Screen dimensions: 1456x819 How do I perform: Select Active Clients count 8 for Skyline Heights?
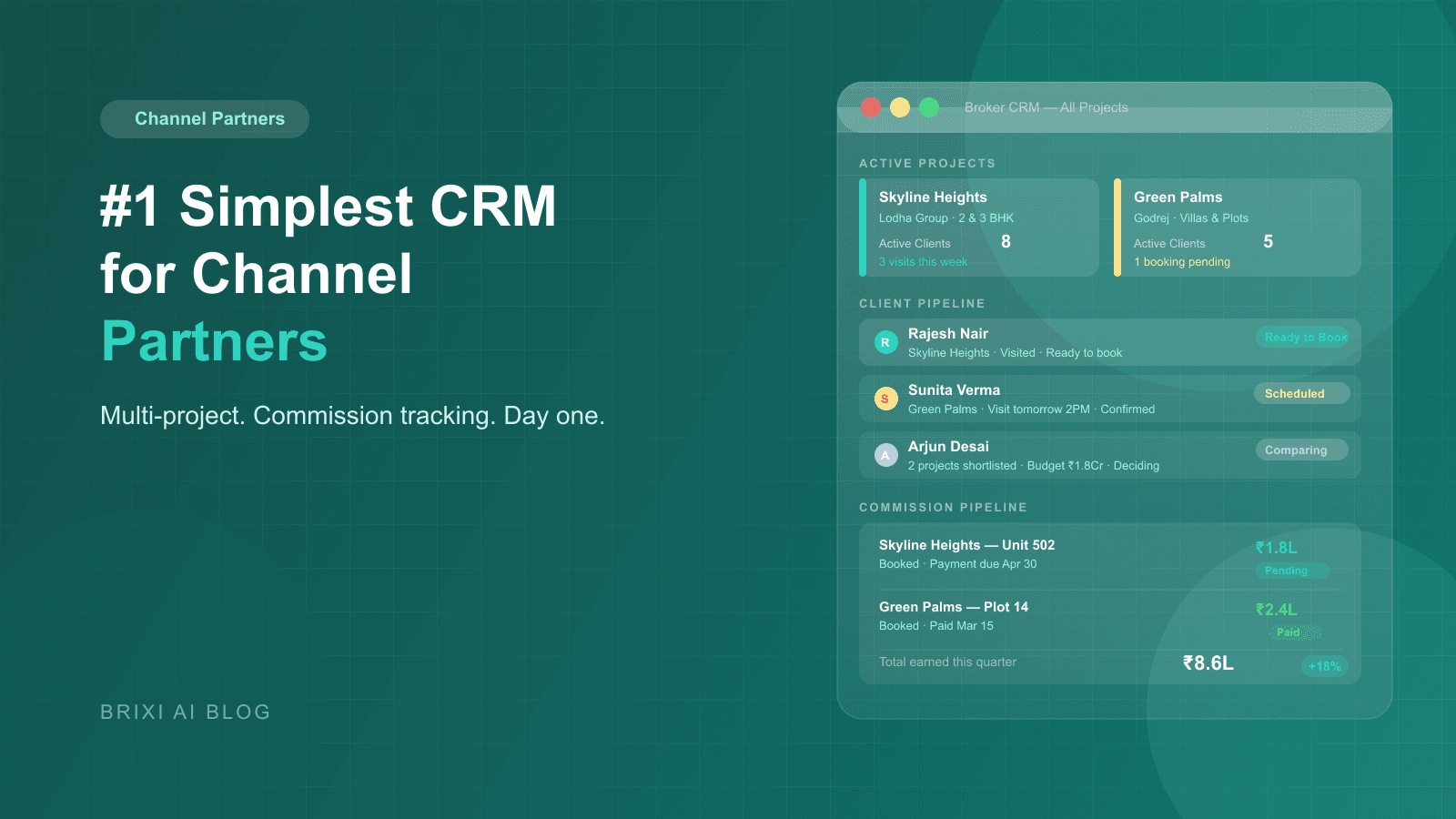coord(1006,242)
